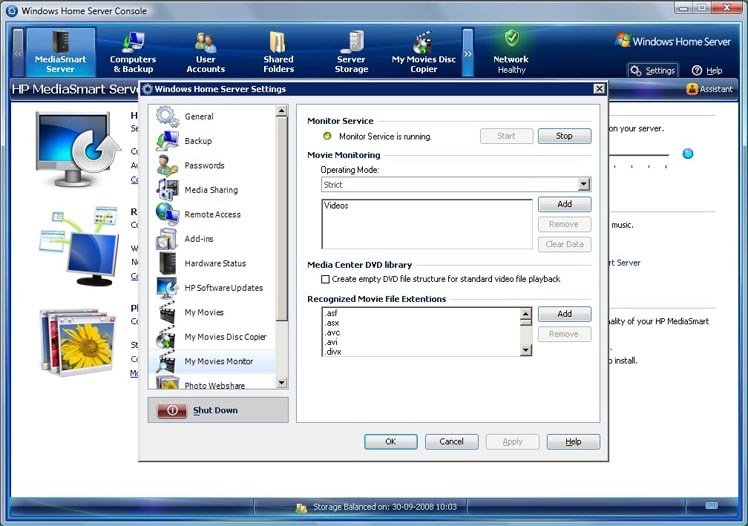Viewport: 748px width, 526px height.
Task: Expand more console tabs with right chevron
Action: 468,52
